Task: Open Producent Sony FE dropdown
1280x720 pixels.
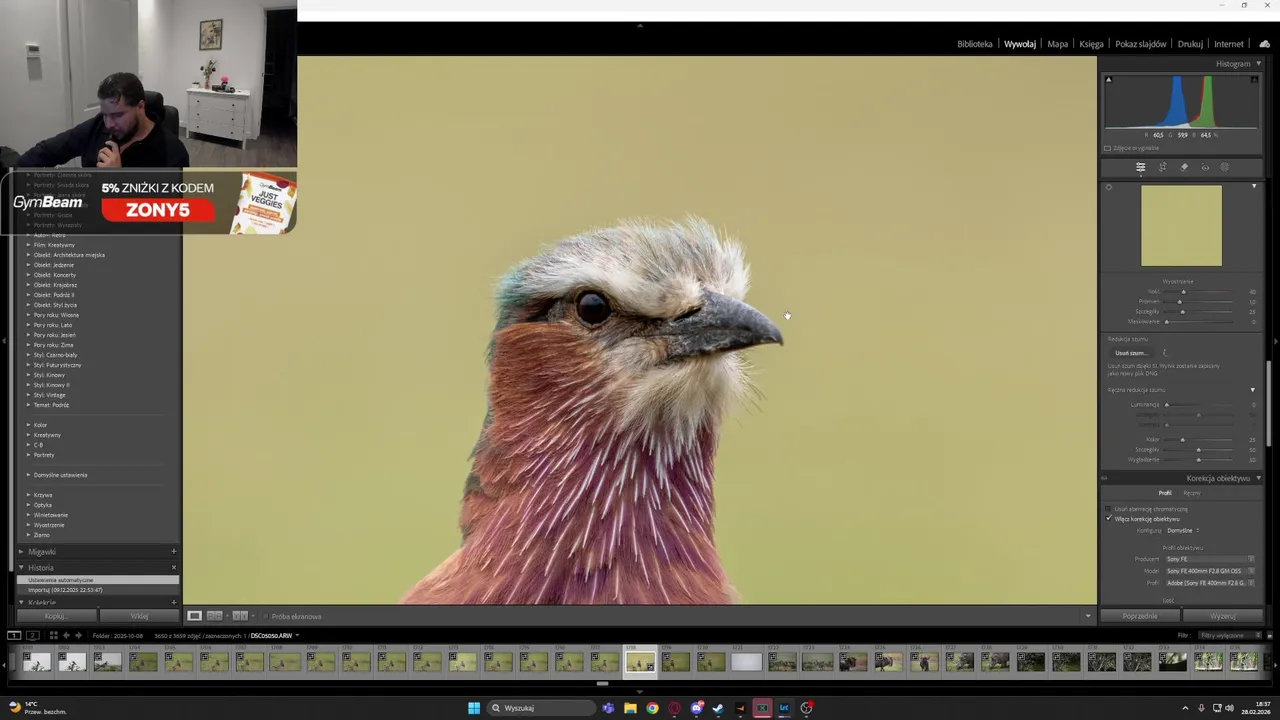Action: [1210, 559]
